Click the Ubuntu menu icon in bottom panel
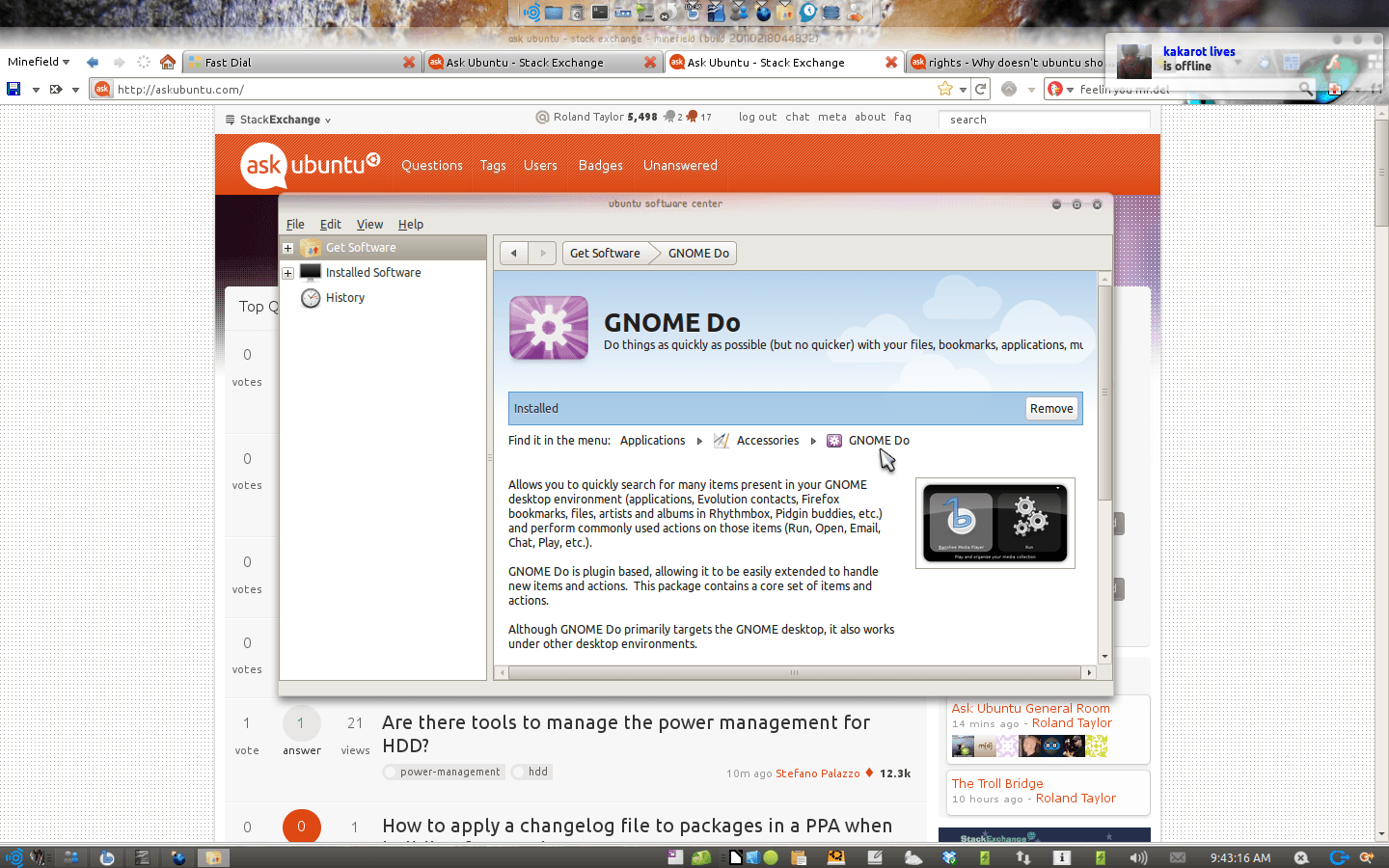This screenshot has width=1389, height=868. 14,857
